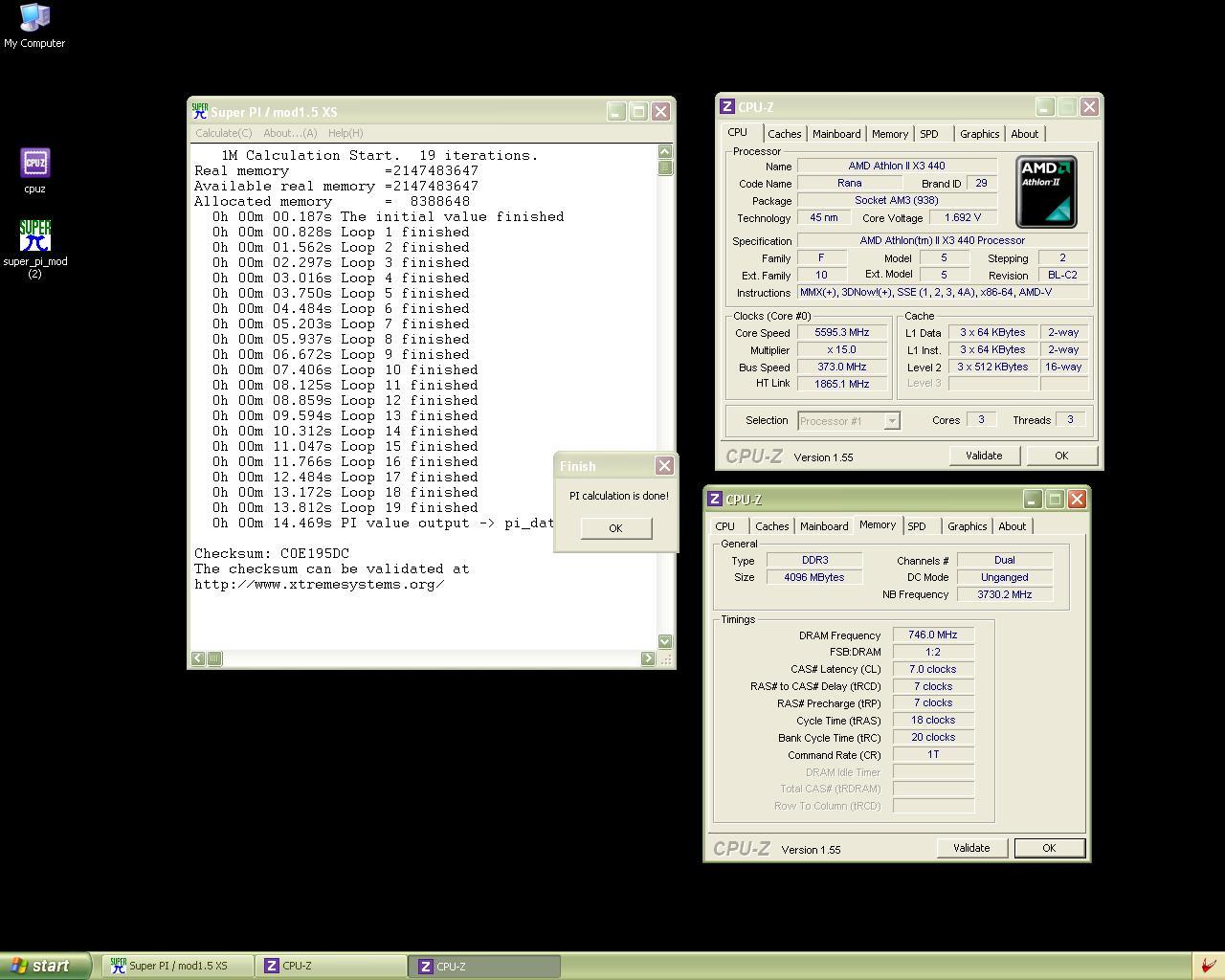Click OK in the lower CPU-Z Memory window

1049,848
